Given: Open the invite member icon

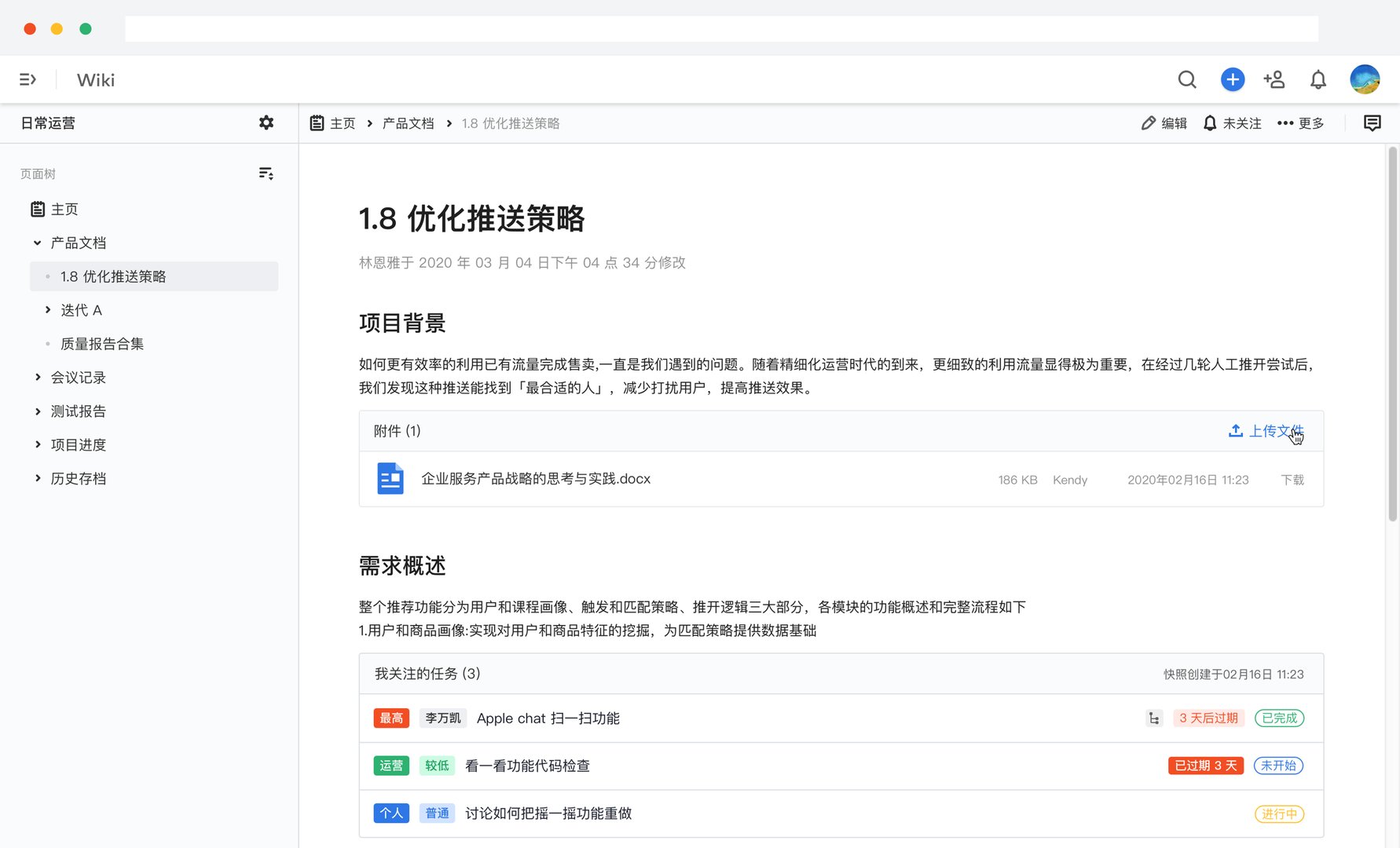Looking at the screenshot, I should click(1275, 79).
